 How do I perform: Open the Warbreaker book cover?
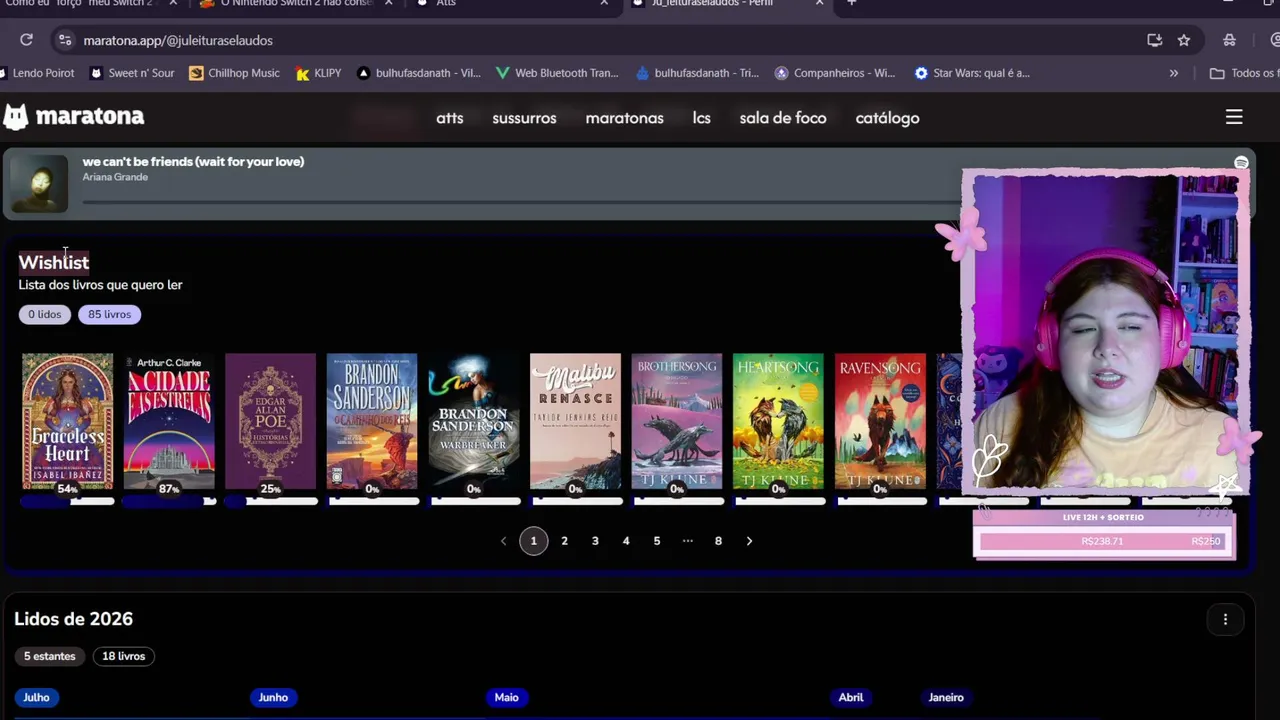(474, 421)
